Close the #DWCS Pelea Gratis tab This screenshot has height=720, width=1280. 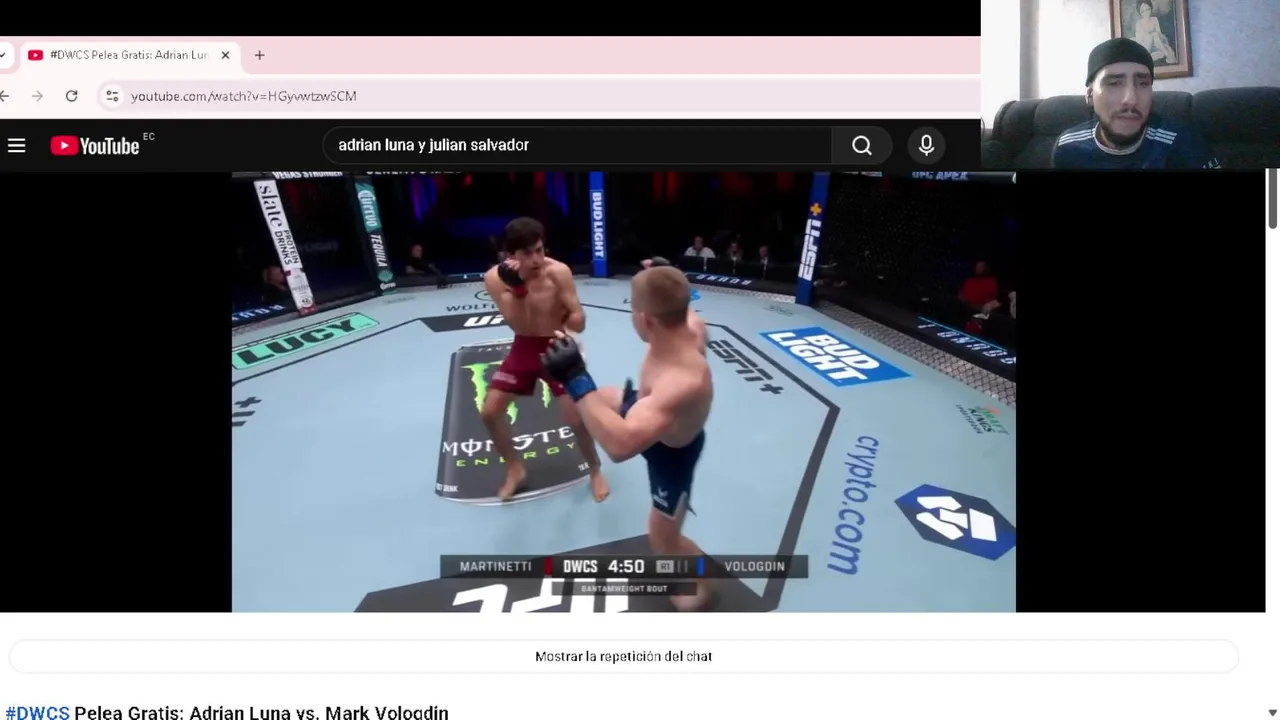(x=225, y=55)
